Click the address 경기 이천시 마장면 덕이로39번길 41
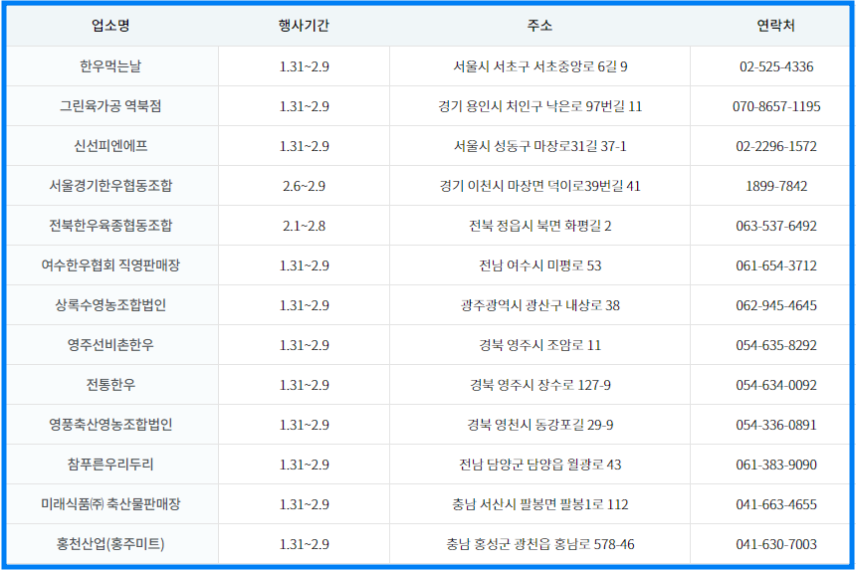 coord(540,186)
